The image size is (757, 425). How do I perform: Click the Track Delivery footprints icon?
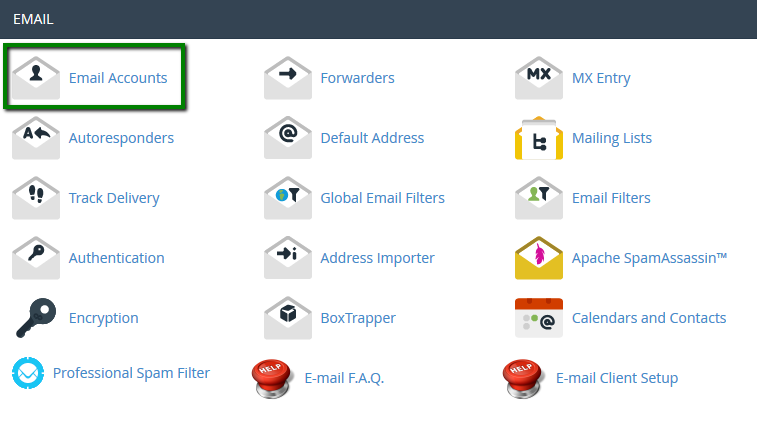point(36,198)
